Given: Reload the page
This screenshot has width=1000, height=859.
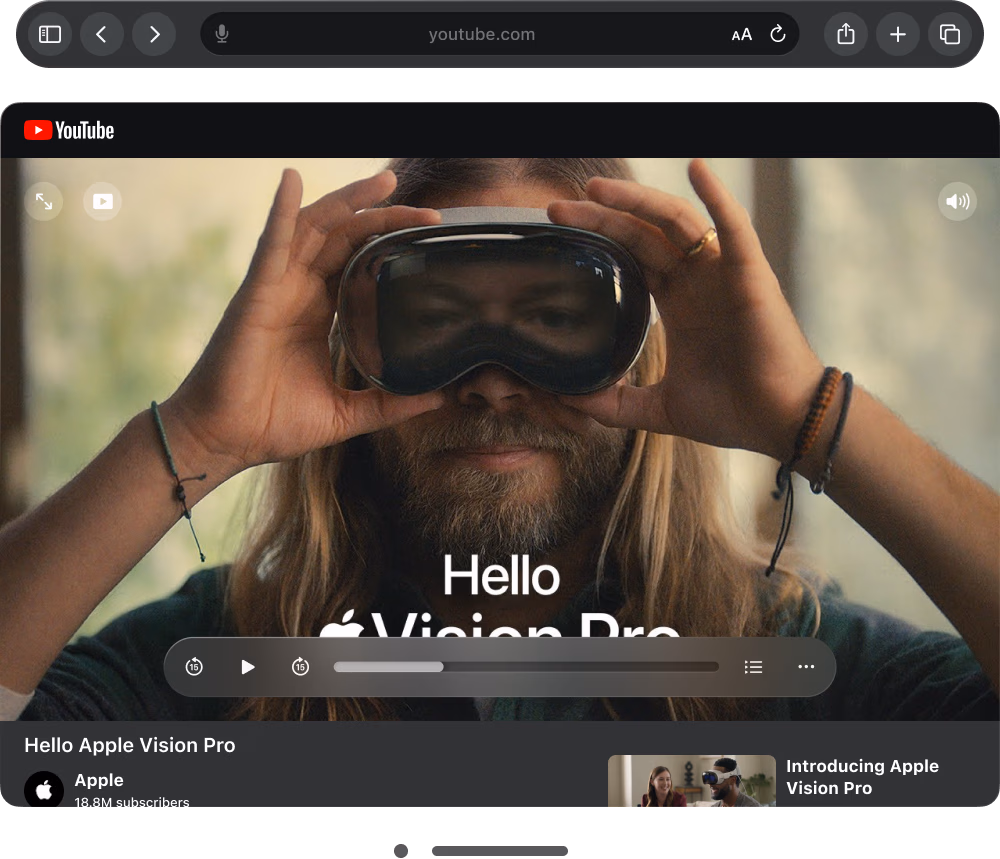Looking at the screenshot, I should (x=777, y=34).
